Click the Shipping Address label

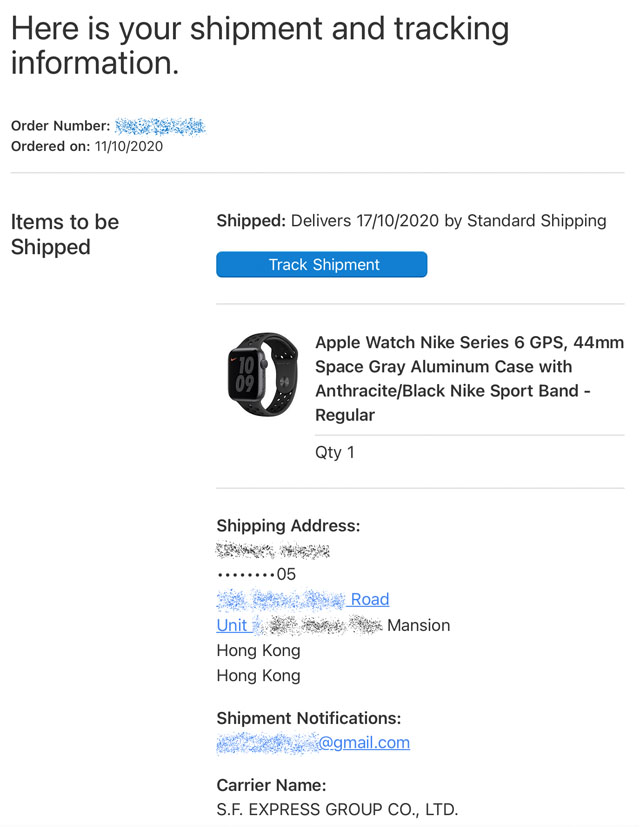pos(288,525)
